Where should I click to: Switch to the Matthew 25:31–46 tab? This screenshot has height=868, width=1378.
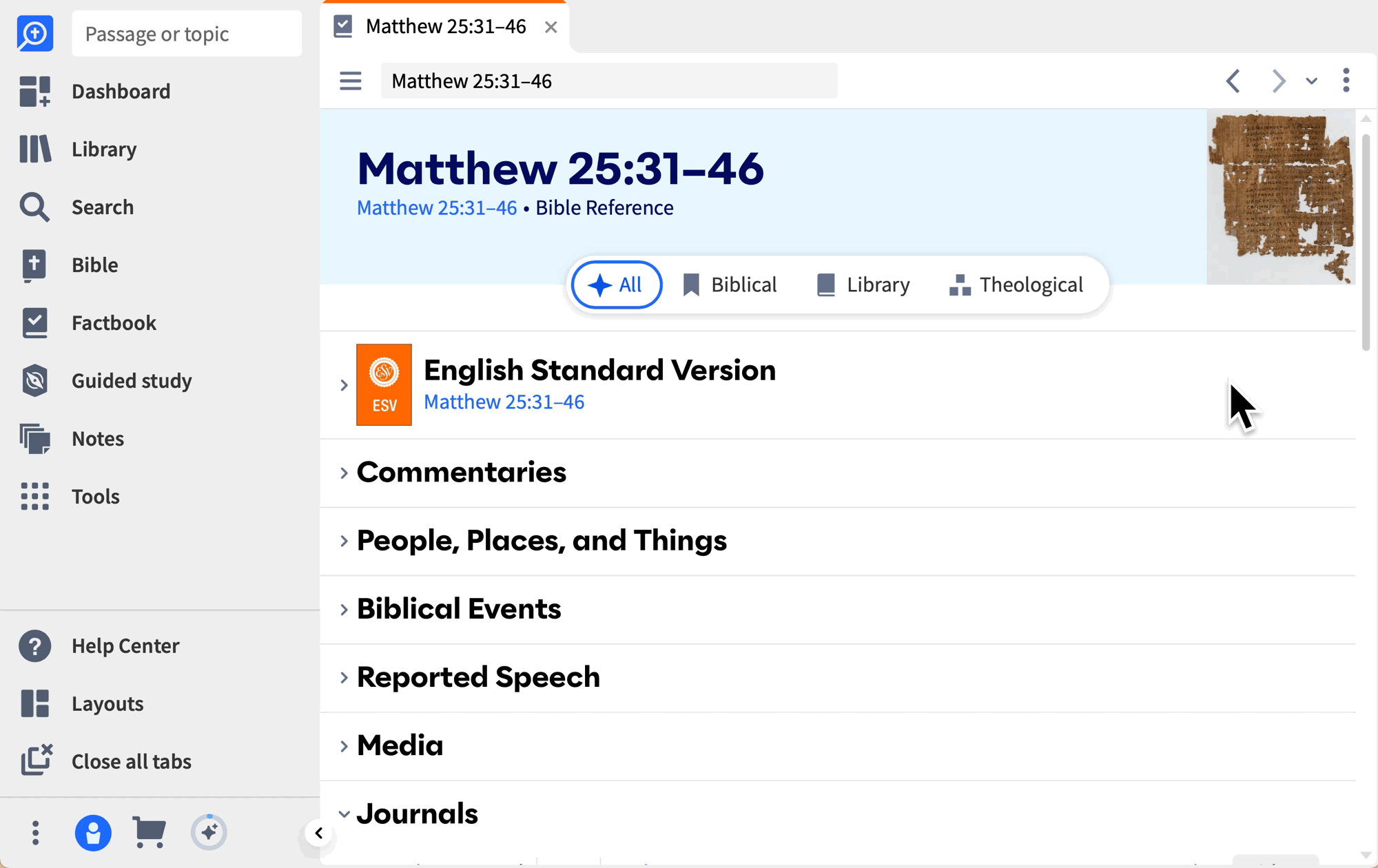click(446, 27)
